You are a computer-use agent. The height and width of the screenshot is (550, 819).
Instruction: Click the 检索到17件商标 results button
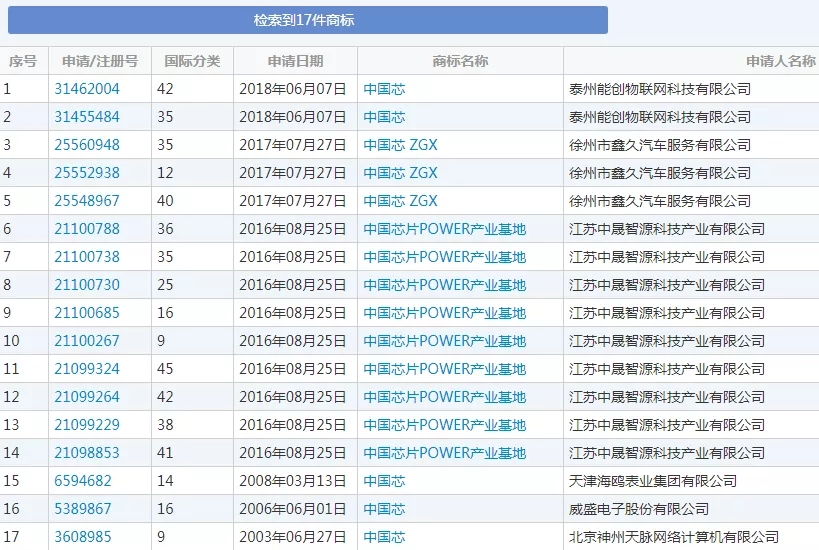[x=304, y=20]
